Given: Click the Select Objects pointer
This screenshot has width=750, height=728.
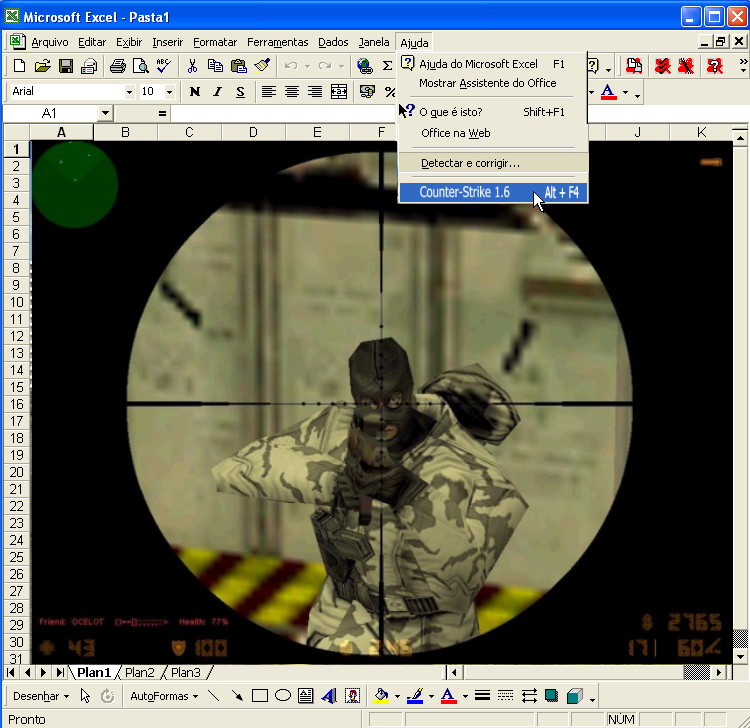Looking at the screenshot, I should [x=85, y=695].
